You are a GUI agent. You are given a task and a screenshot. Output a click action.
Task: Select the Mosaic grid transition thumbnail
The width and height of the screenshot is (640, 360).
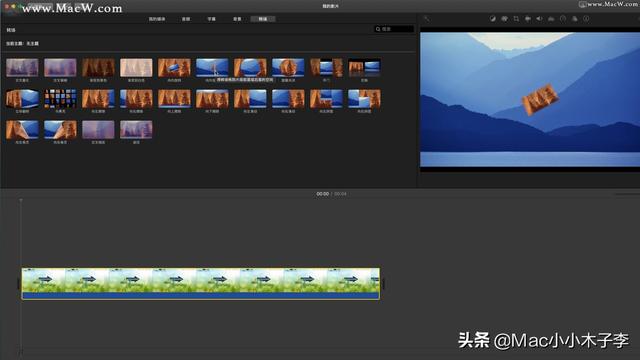pos(60,99)
